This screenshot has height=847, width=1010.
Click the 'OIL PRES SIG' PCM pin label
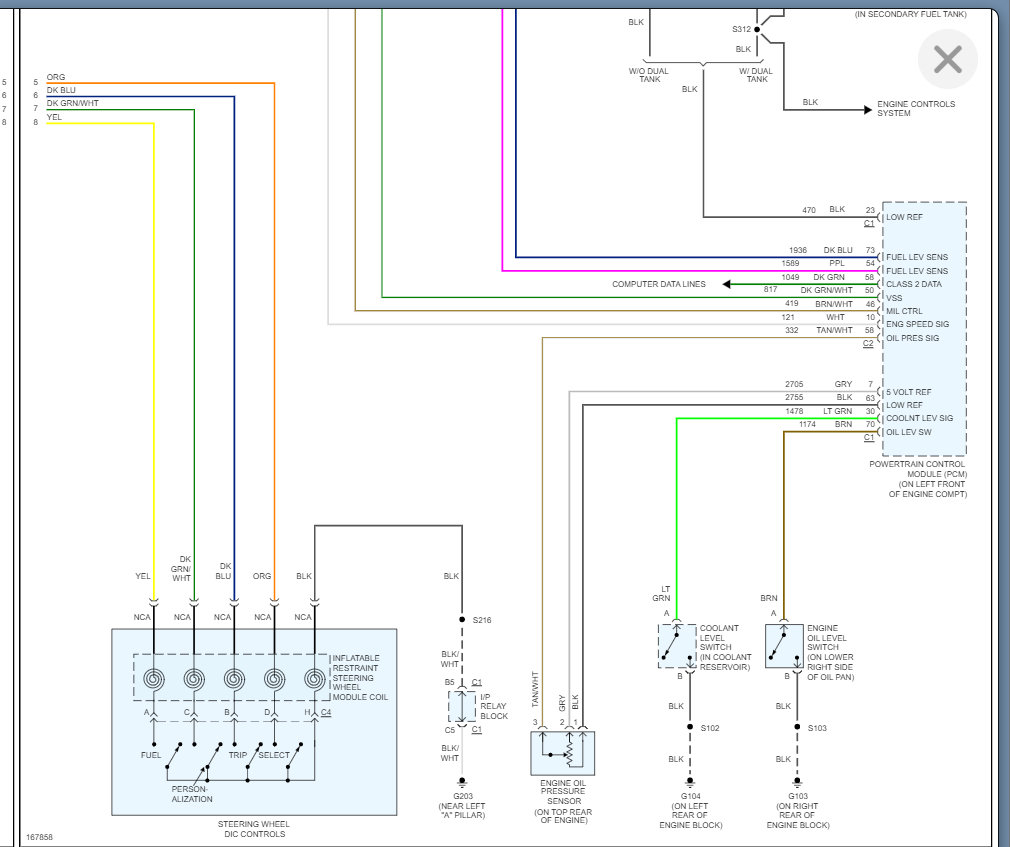click(x=912, y=338)
